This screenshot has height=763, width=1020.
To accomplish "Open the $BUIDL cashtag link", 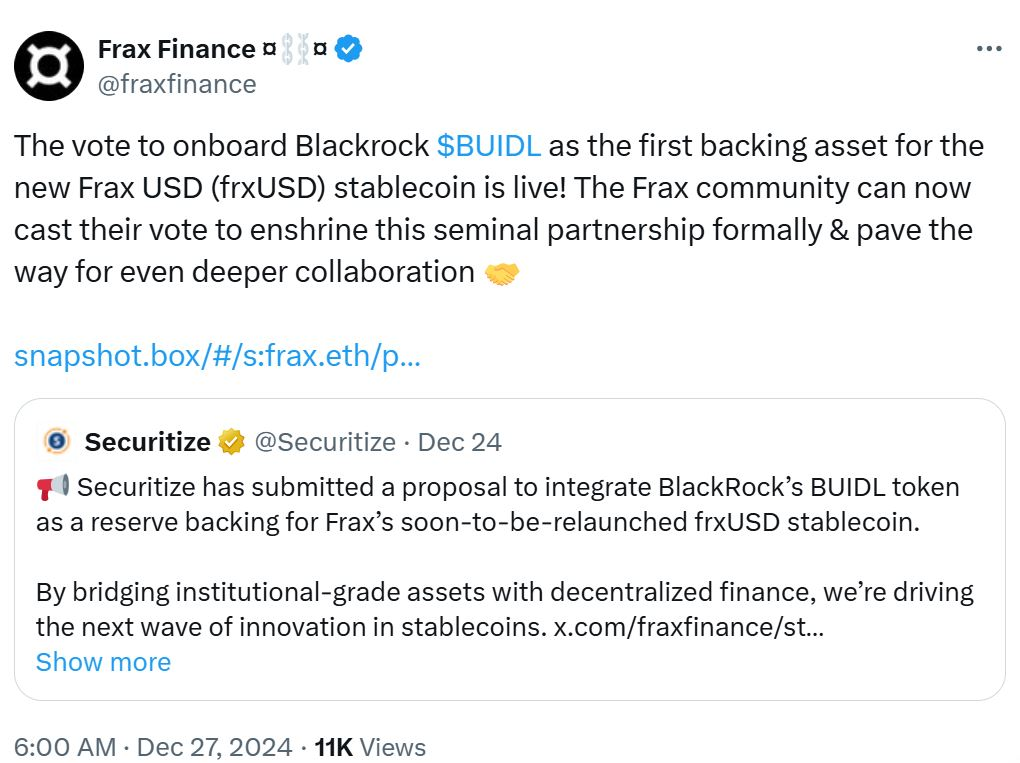I will coord(490,145).
